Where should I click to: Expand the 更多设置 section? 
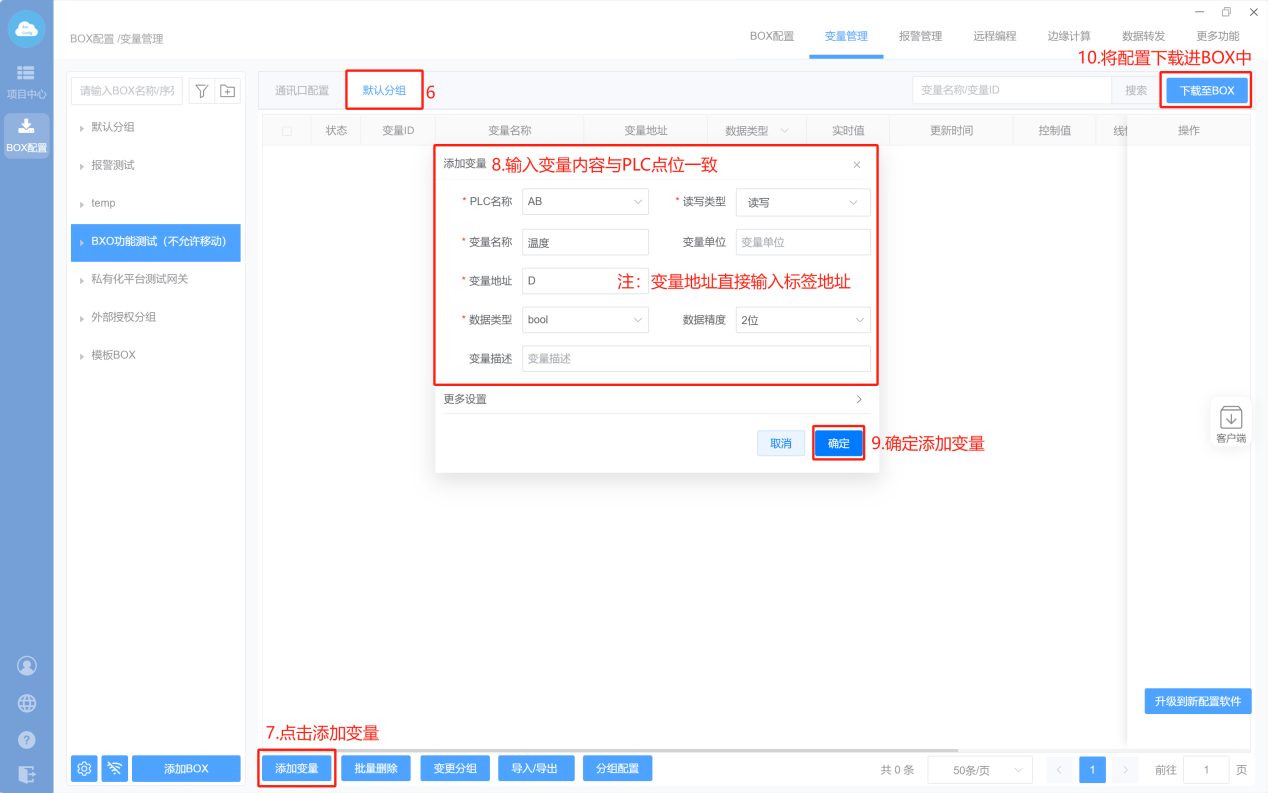coord(653,399)
